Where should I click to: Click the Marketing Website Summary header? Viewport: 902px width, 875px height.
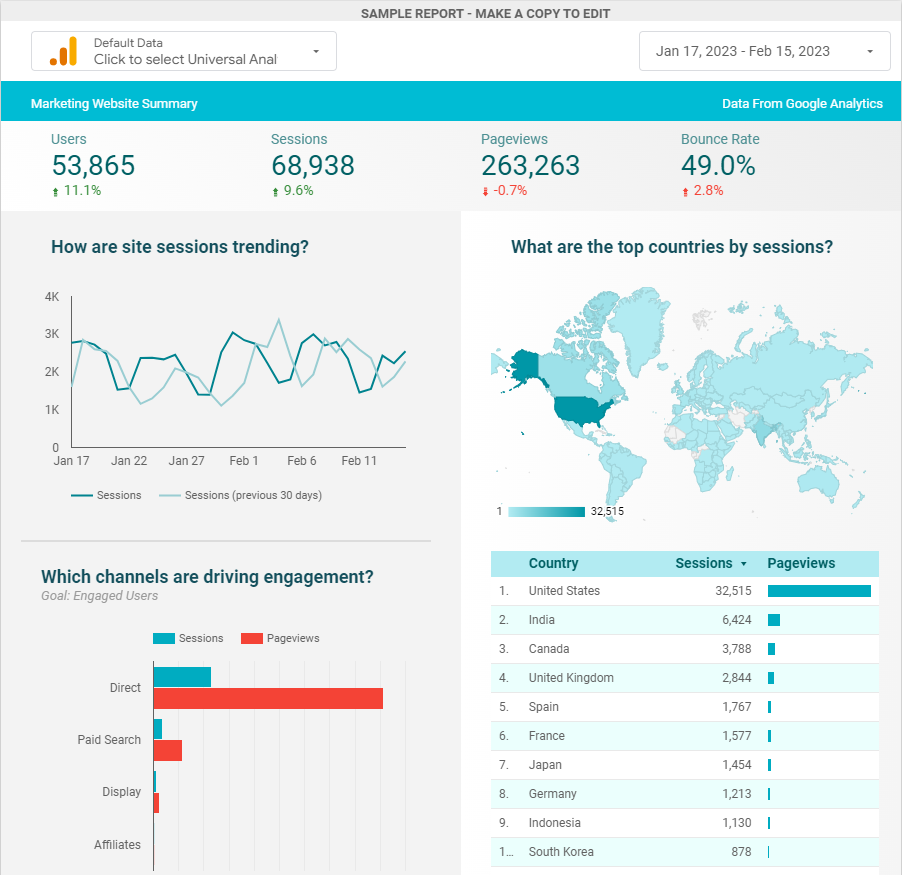tap(113, 102)
